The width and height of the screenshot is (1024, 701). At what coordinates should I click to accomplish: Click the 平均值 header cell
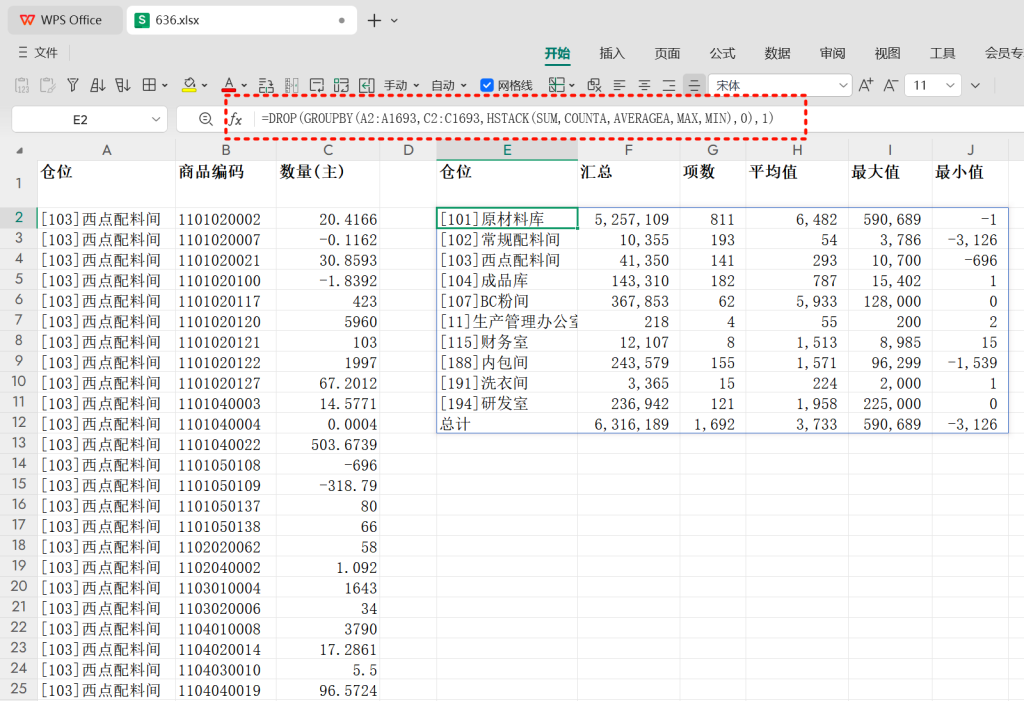[797, 183]
